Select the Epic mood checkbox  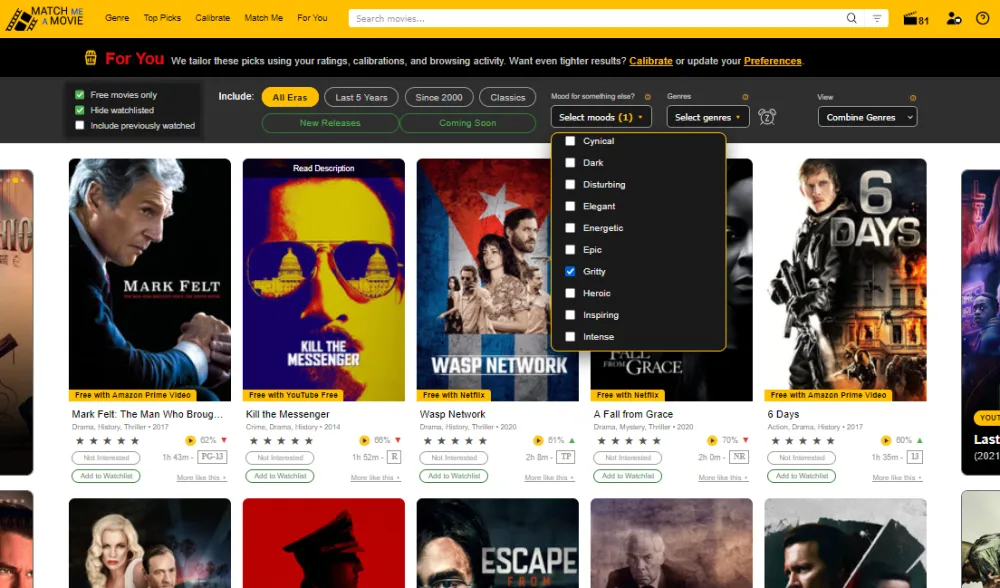[570, 249]
